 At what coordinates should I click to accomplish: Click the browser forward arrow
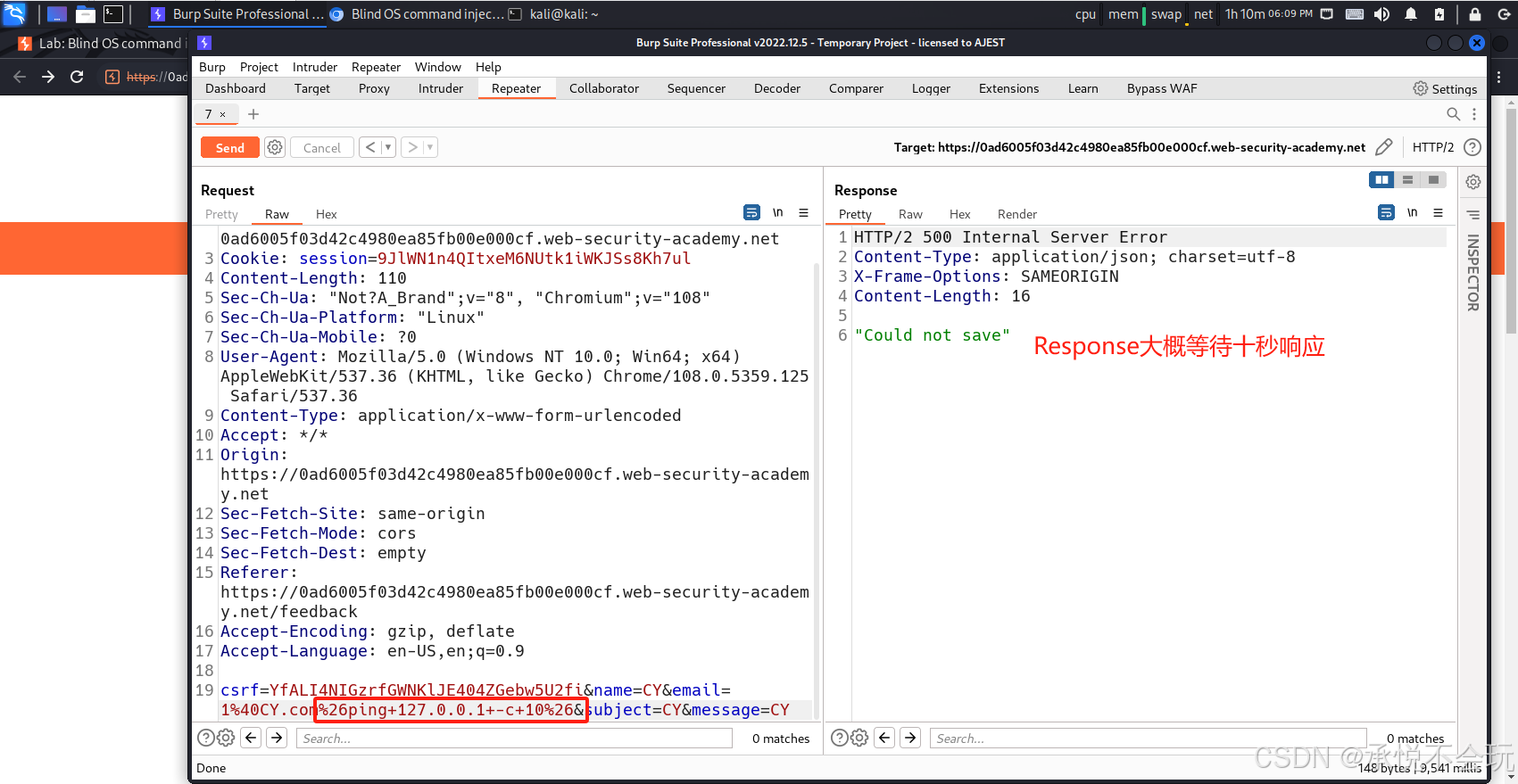pos(48,77)
